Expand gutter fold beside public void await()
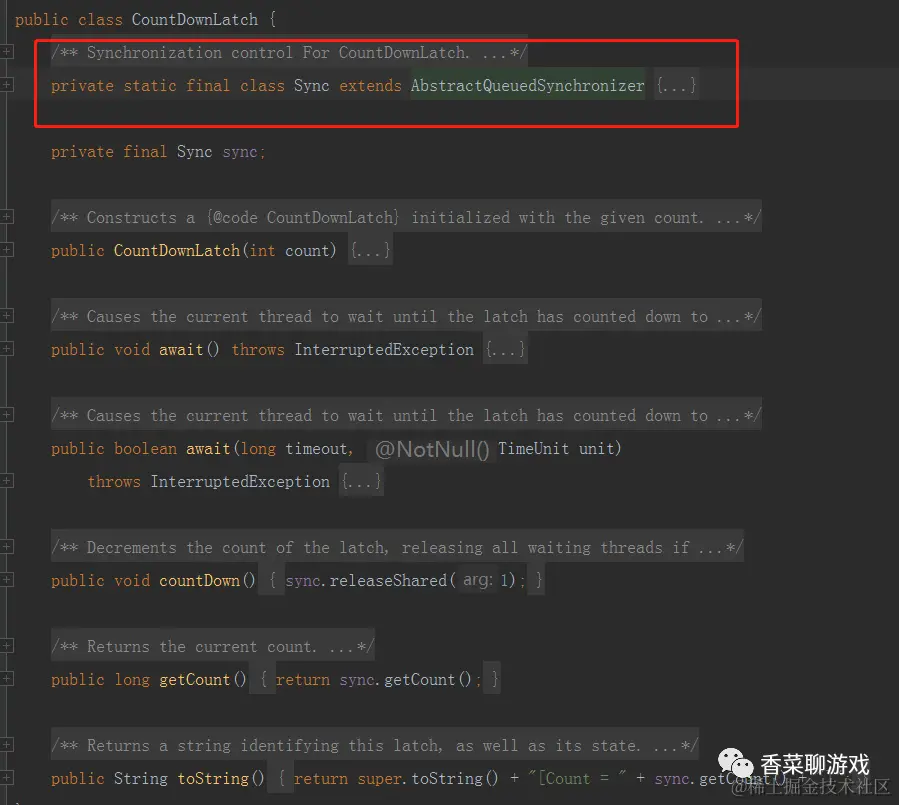Screen dimensions: 899x805 pos(6,349)
